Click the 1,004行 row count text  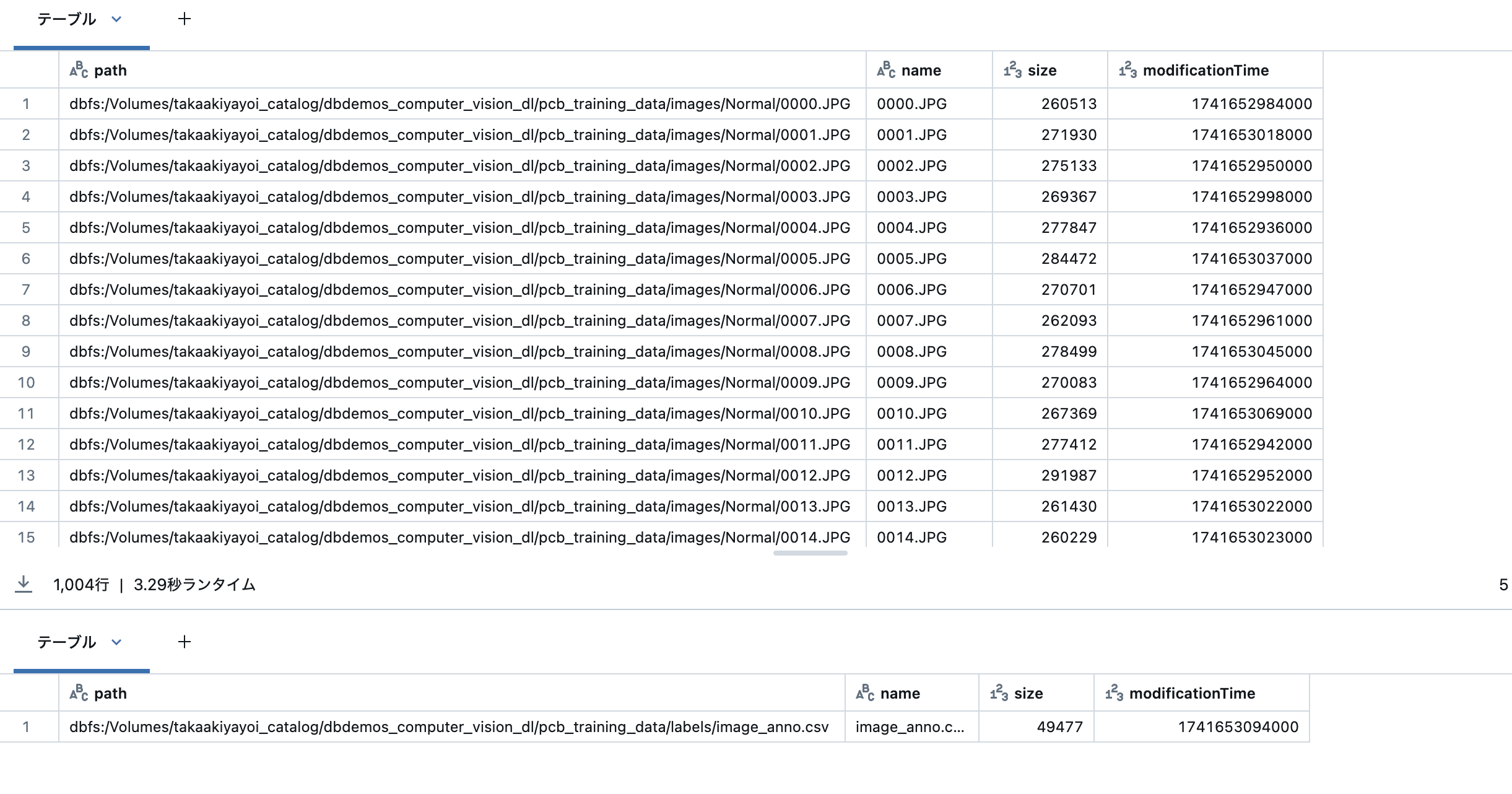pos(84,584)
